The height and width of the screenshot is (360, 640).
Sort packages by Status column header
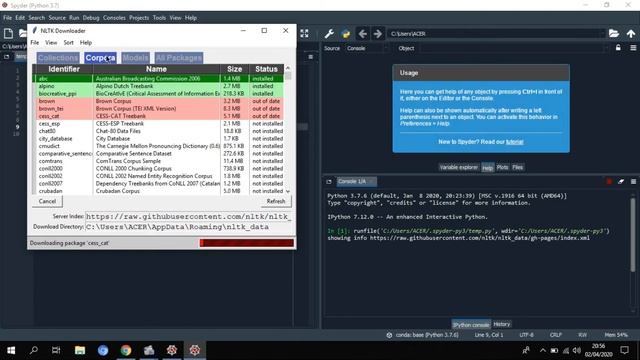point(266,69)
